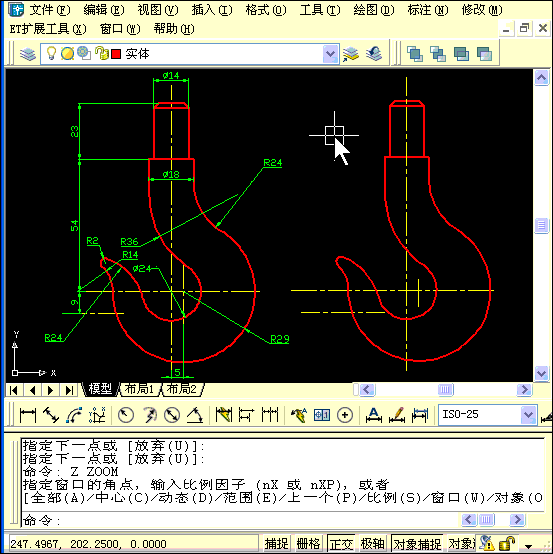
Task: Select the Center Mark tool
Action: coord(345,415)
